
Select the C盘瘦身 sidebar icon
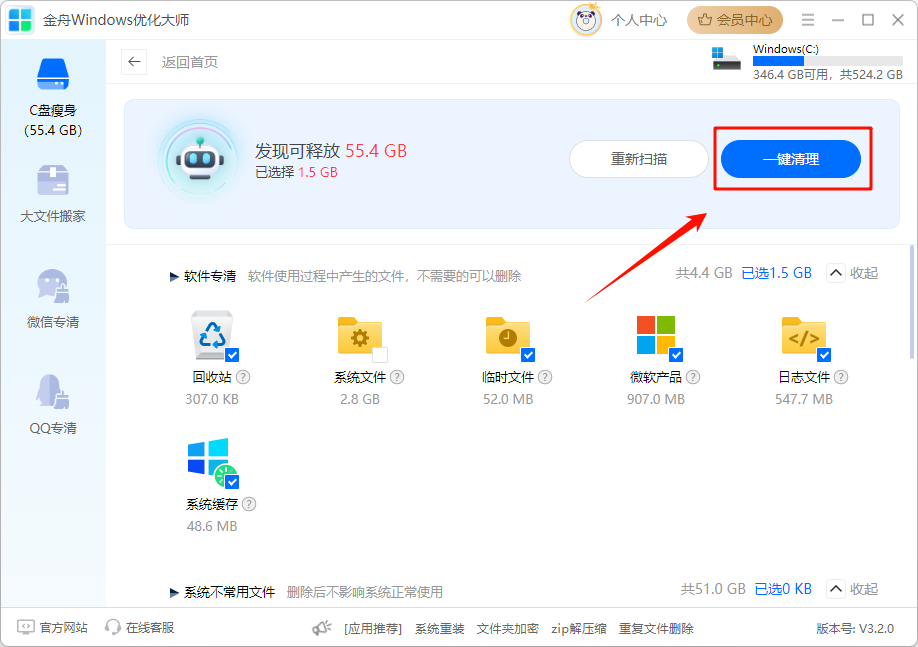click(x=52, y=83)
